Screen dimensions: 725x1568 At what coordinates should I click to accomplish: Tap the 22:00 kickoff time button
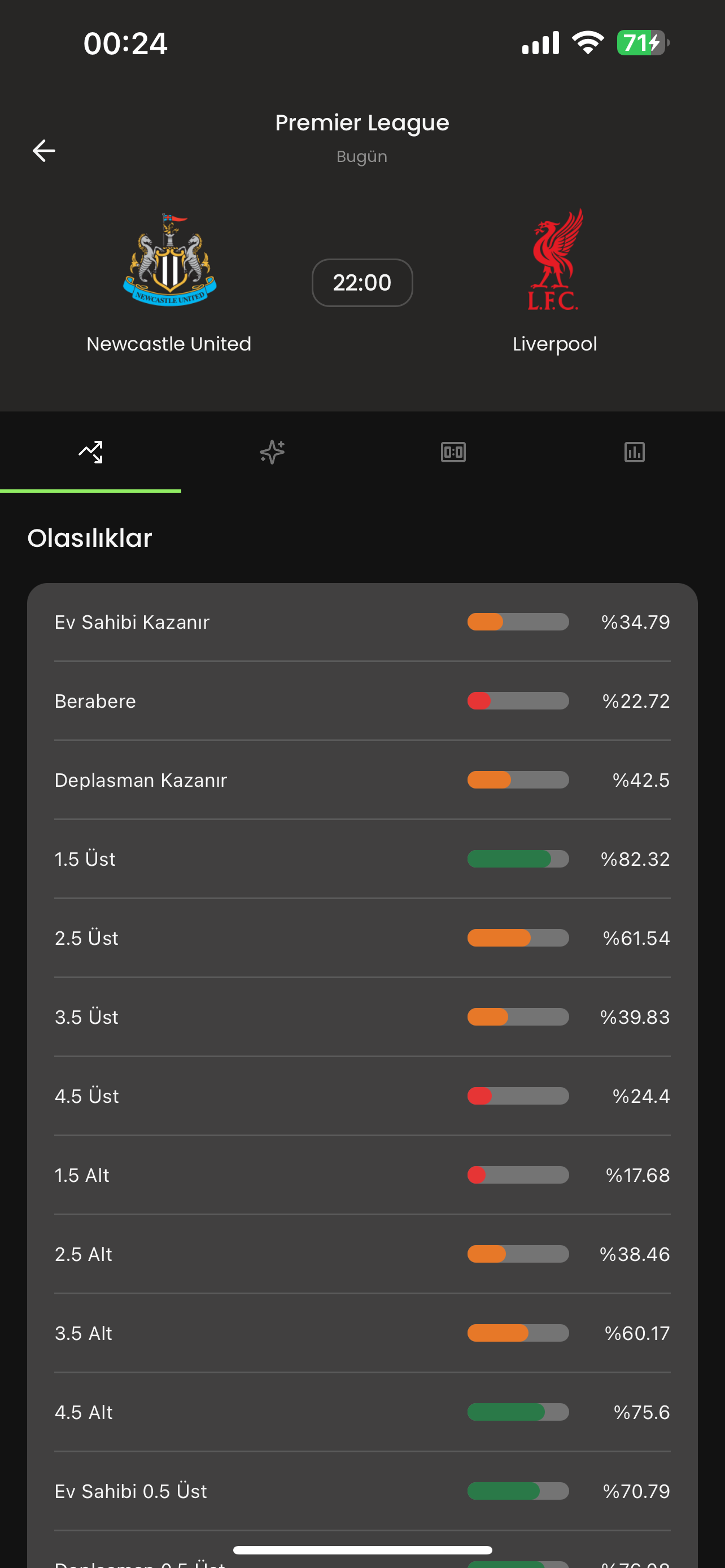click(362, 282)
